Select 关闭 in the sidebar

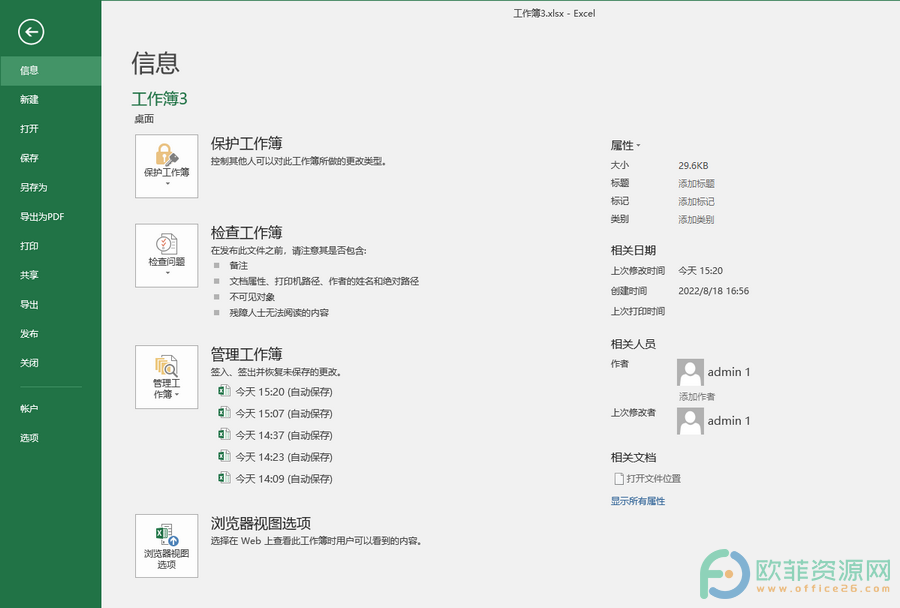pyautogui.click(x=51, y=363)
